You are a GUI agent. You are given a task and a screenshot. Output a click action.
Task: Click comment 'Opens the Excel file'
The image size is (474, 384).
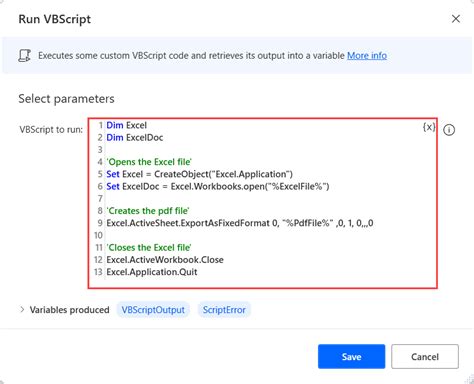[149, 162]
